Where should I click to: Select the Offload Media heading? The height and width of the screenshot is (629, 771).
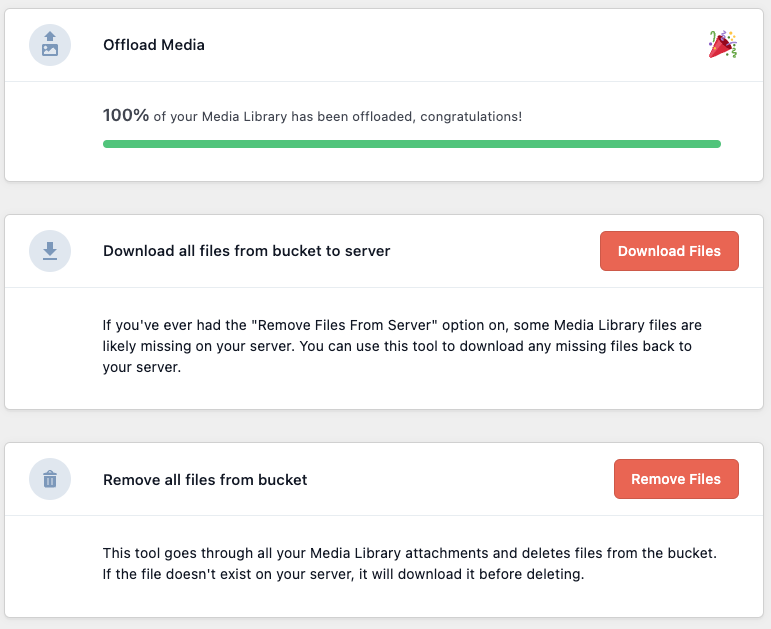tap(154, 45)
